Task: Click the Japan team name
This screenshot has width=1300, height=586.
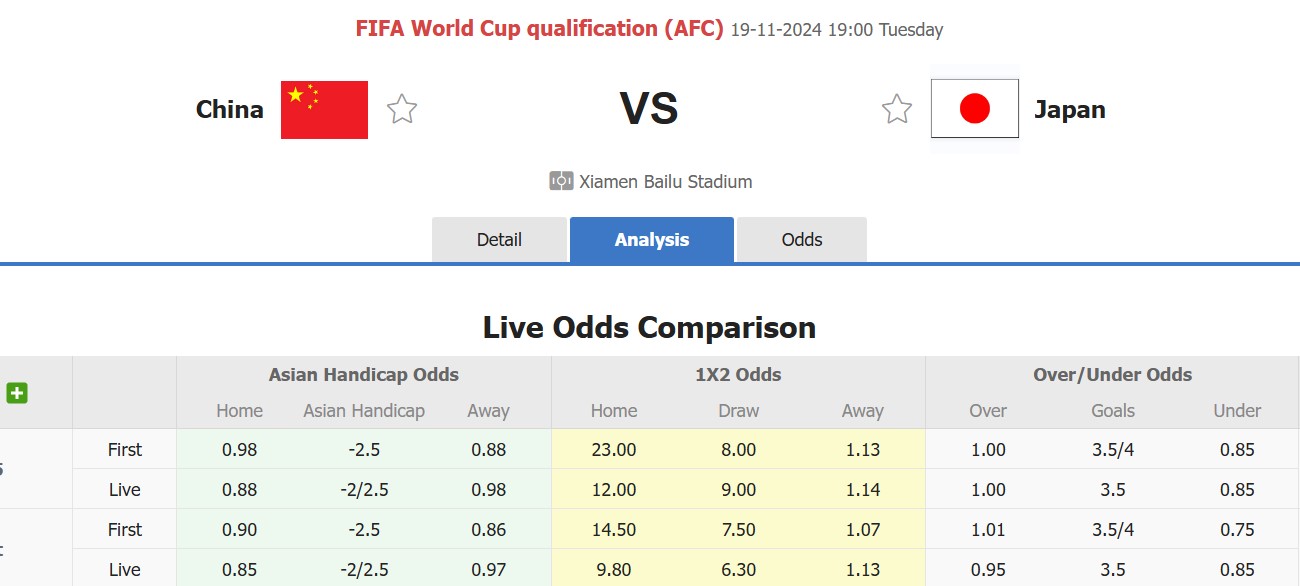Action: [1070, 109]
